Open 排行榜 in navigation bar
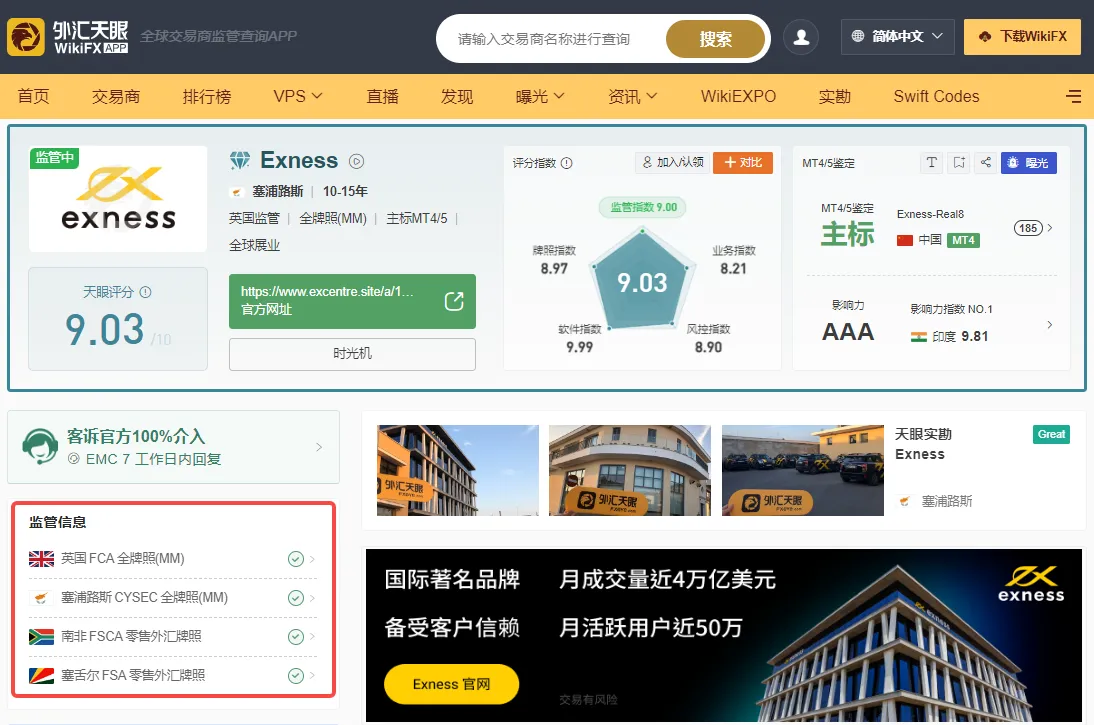The width and height of the screenshot is (1094, 725). (207, 96)
